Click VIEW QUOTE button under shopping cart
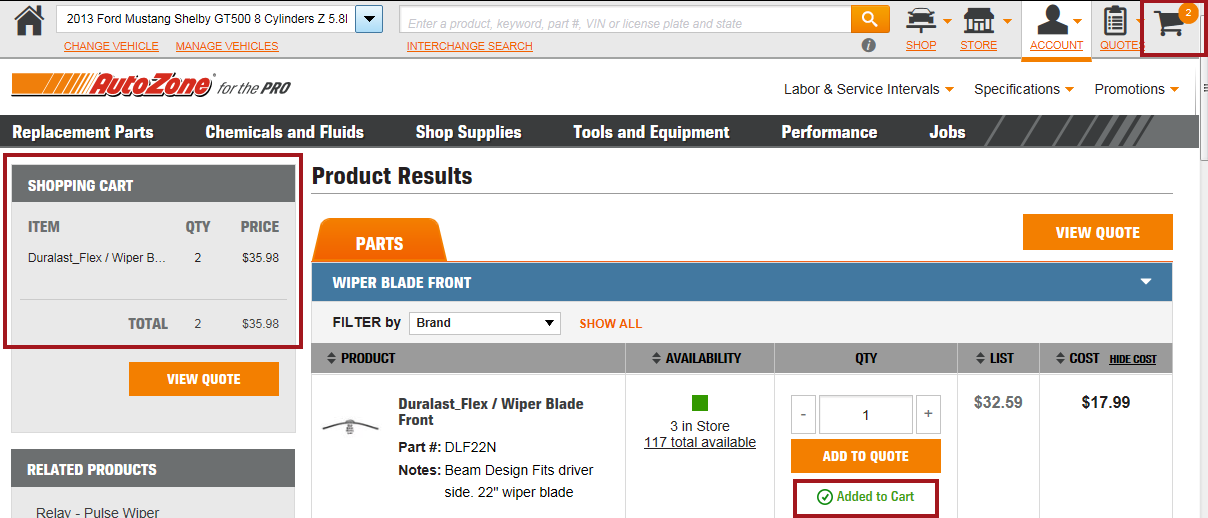The image size is (1208, 518). (x=204, y=379)
